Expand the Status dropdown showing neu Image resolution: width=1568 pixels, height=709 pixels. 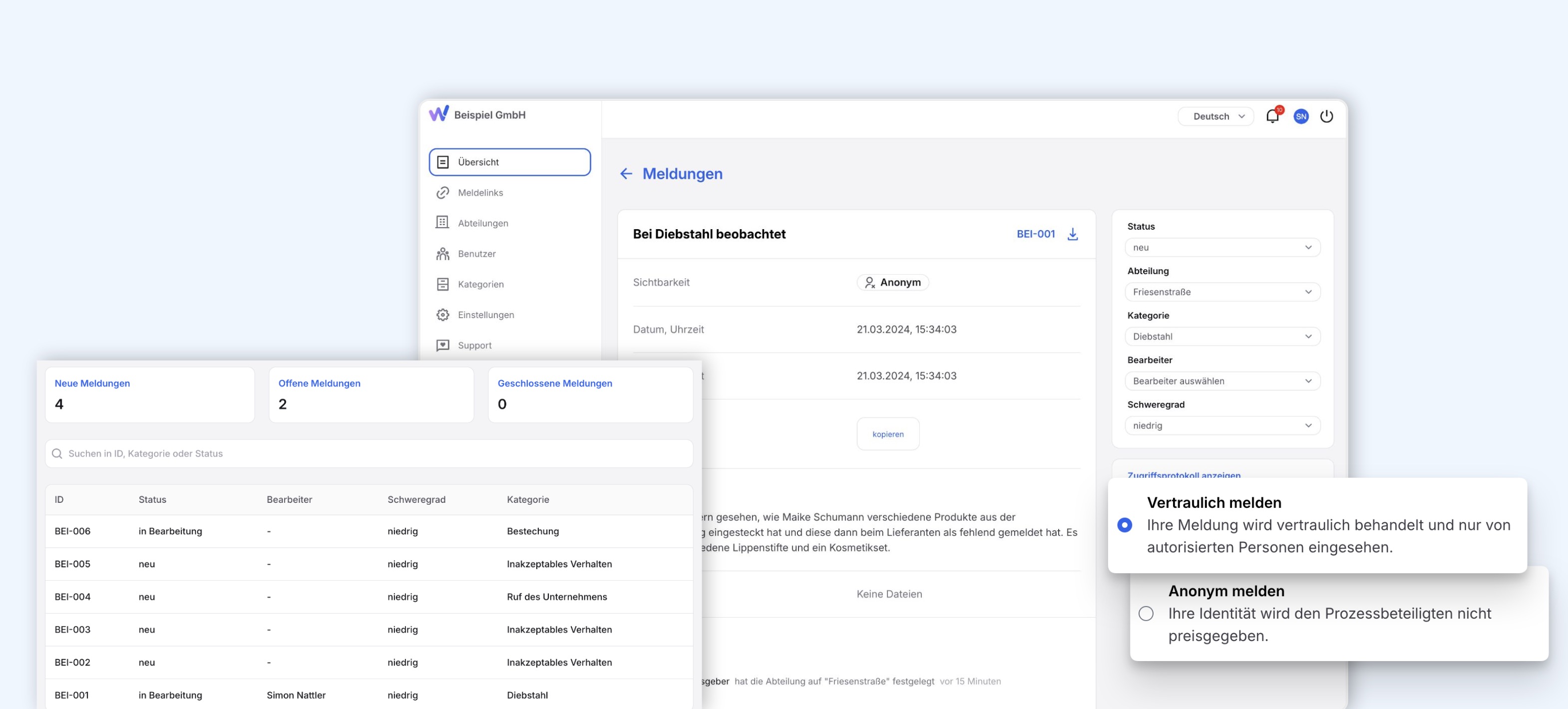[x=1221, y=248]
